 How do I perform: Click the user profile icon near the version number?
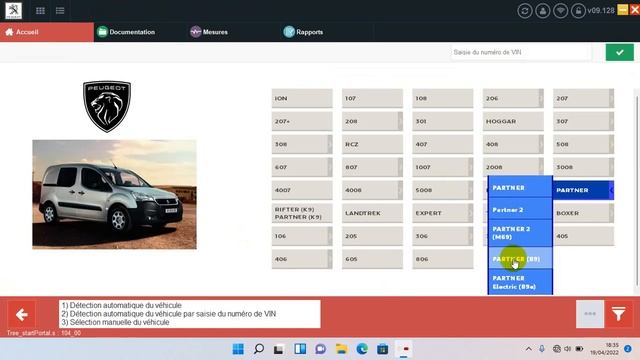(543, 11)
